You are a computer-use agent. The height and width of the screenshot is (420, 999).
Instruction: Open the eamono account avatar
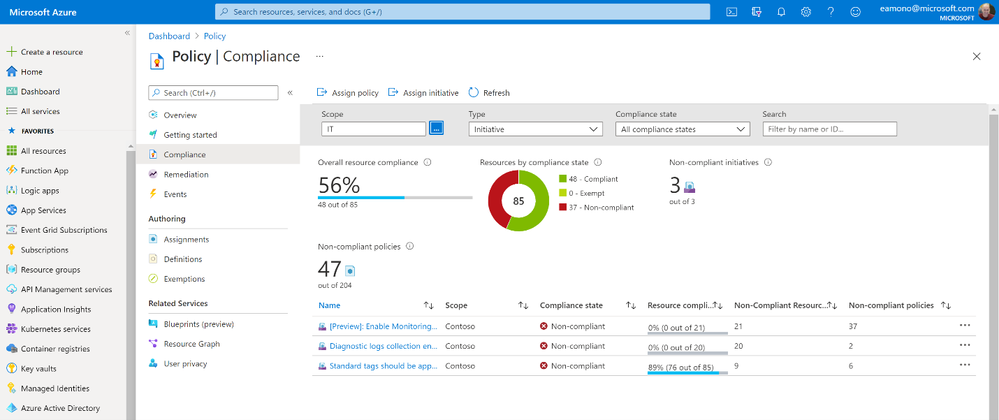(x=988, y=11)
